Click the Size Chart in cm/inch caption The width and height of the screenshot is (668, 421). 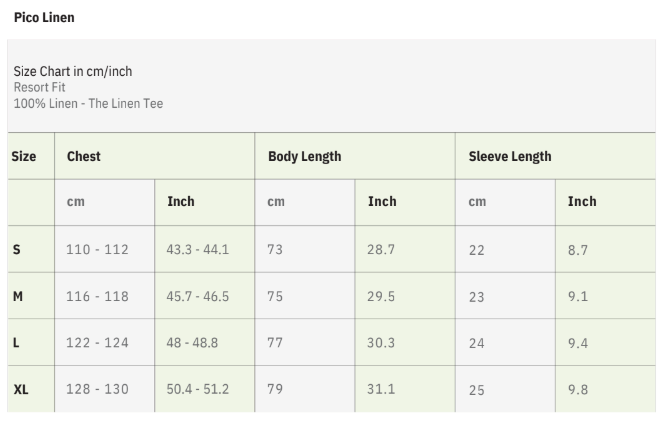point(72,71)
